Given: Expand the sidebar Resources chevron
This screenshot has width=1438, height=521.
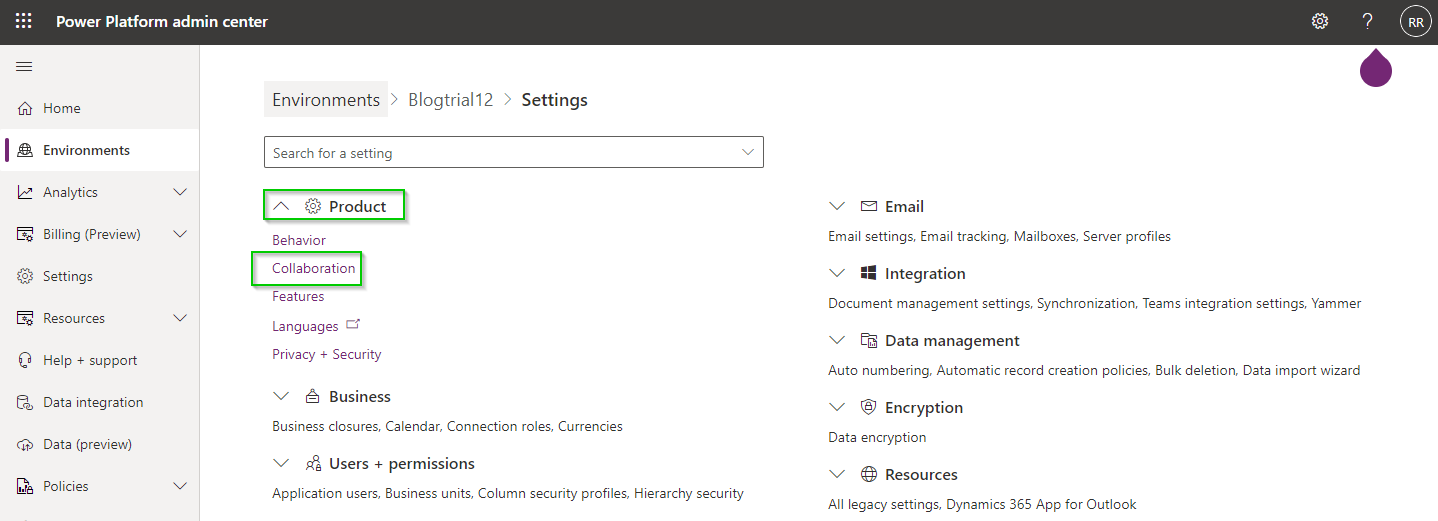Looking at the screenshot, I should (x=180, y=318).
